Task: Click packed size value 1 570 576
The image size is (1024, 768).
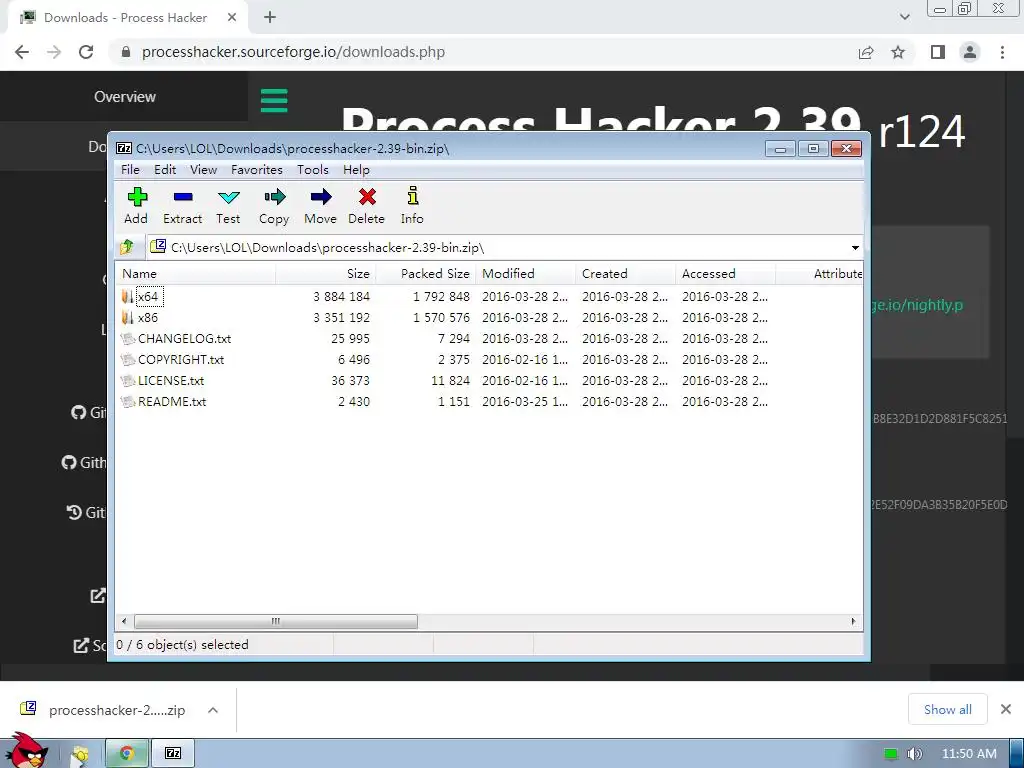Action: coord(441,317)
